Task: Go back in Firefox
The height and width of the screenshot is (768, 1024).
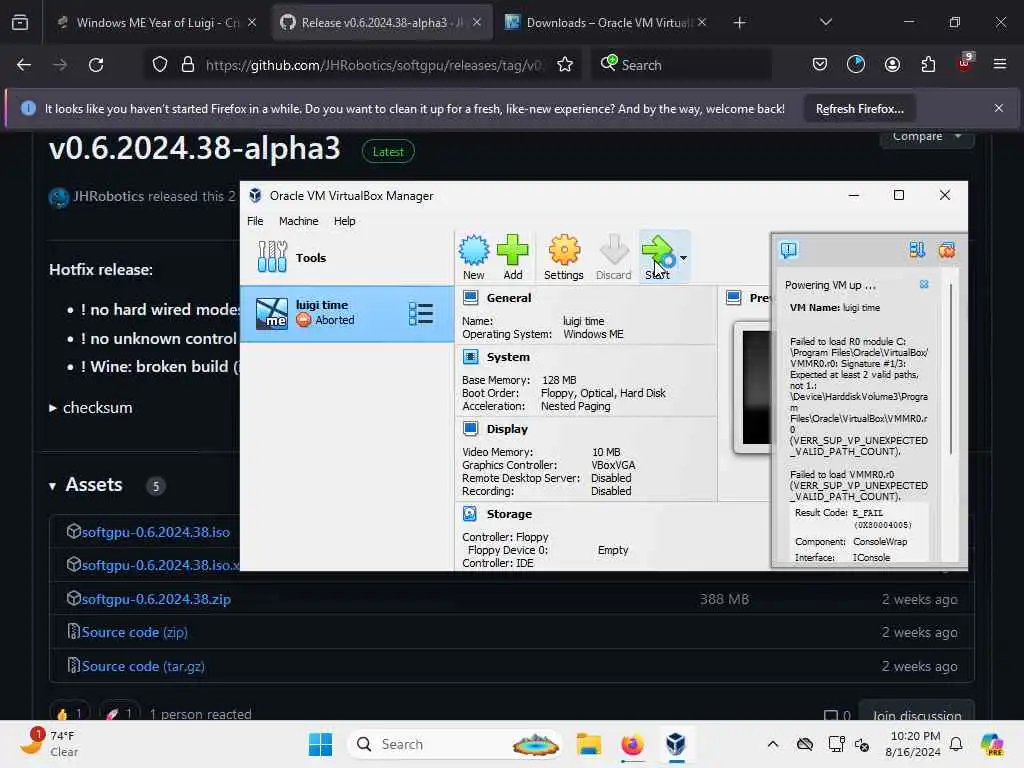Action: coord(24,65)
